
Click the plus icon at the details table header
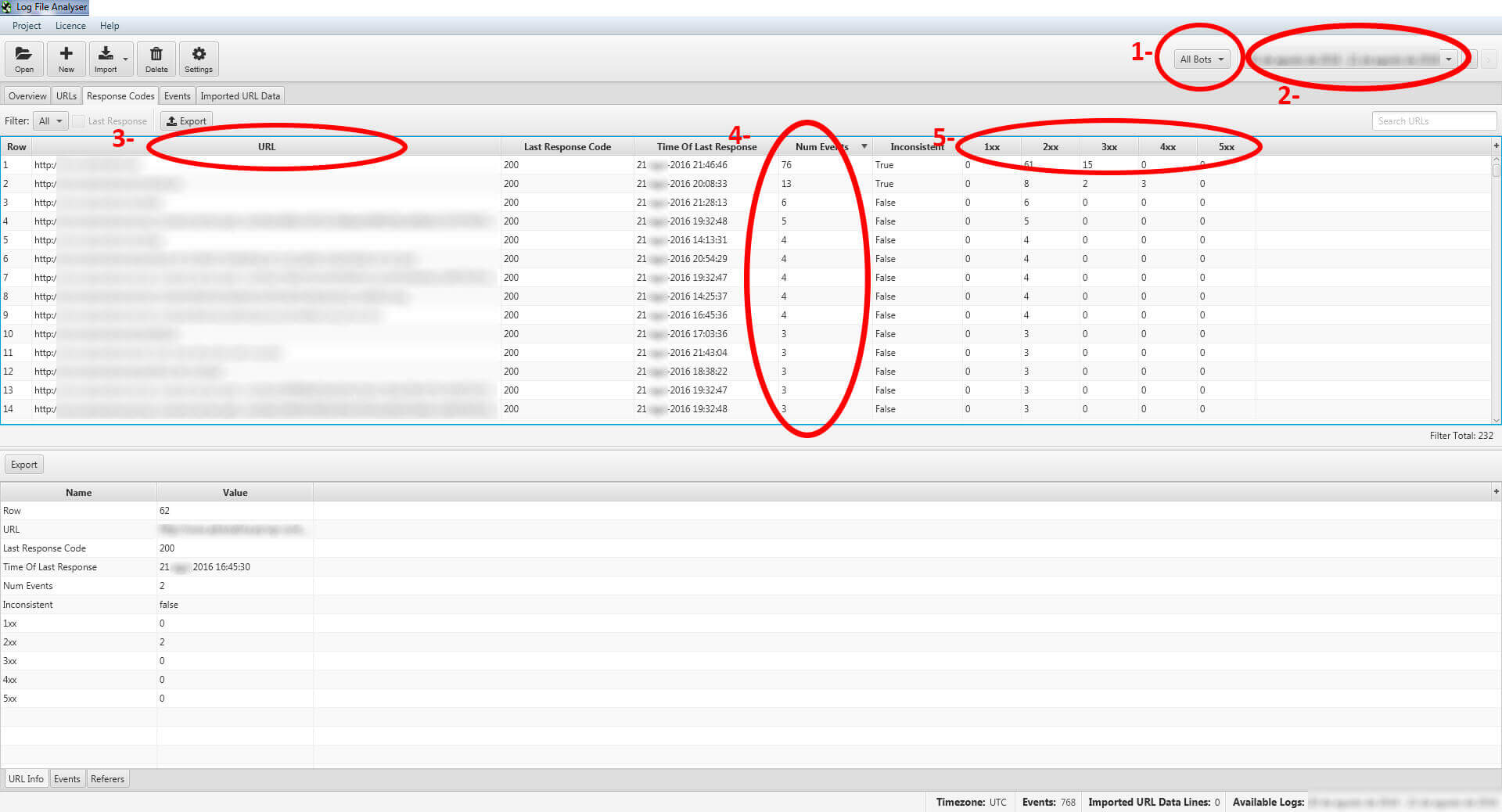(x=1496, y=491)
